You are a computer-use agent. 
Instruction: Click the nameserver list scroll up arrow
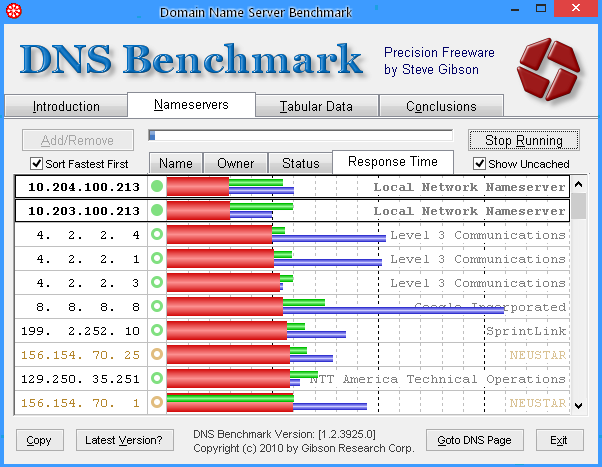(x=578, y=185)
